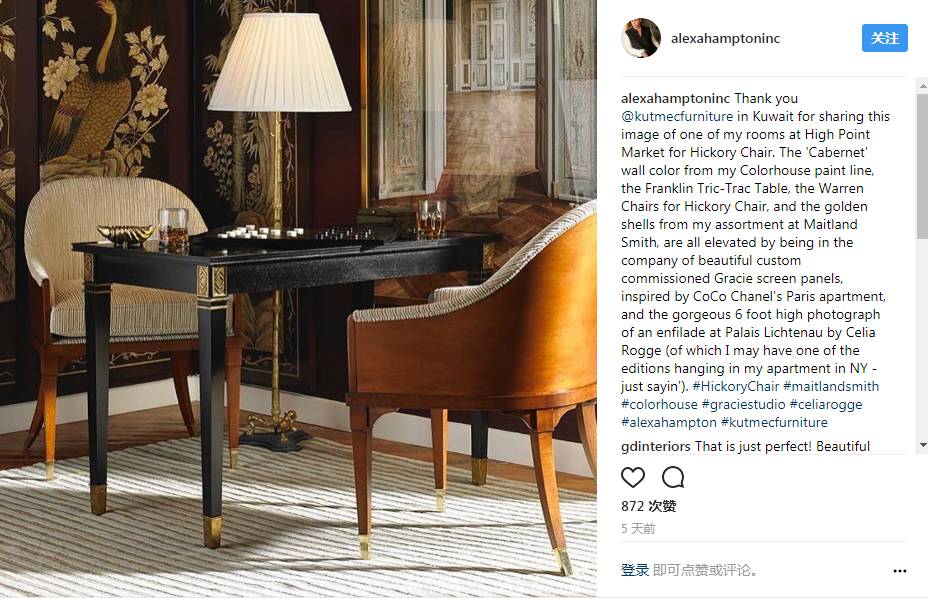Open comments via the speech bubble icon
The image size is (928, 598).
click(x=673, y=477)
